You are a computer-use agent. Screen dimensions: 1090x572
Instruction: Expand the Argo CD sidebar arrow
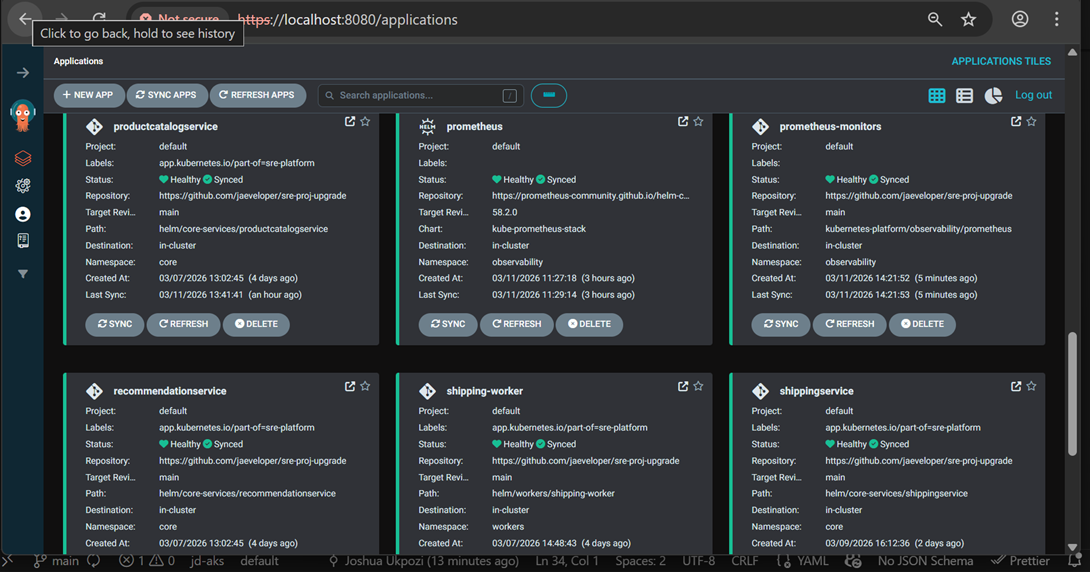(x=23, y=73)
